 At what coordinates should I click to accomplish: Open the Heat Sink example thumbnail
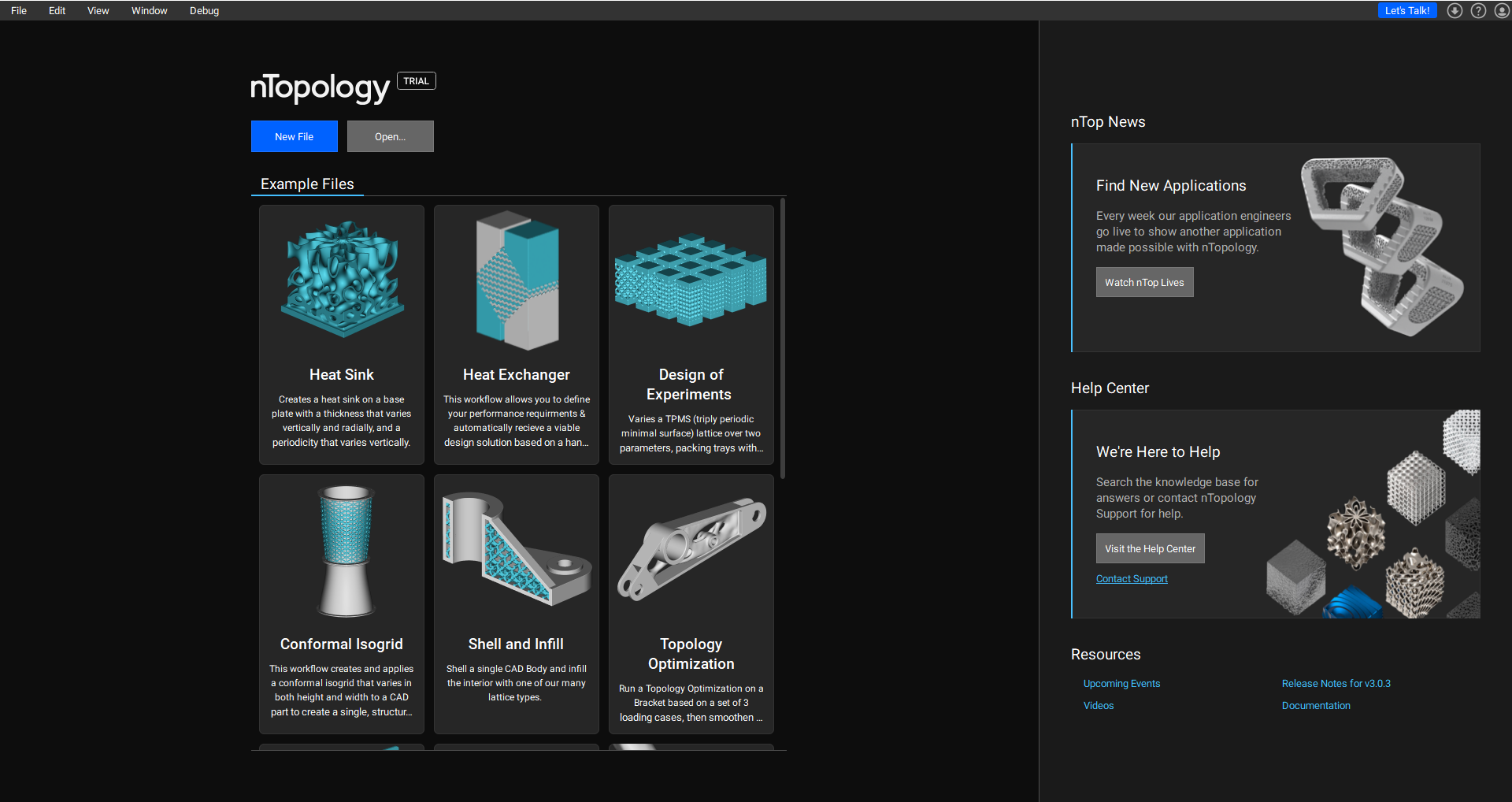pos(342,280)
